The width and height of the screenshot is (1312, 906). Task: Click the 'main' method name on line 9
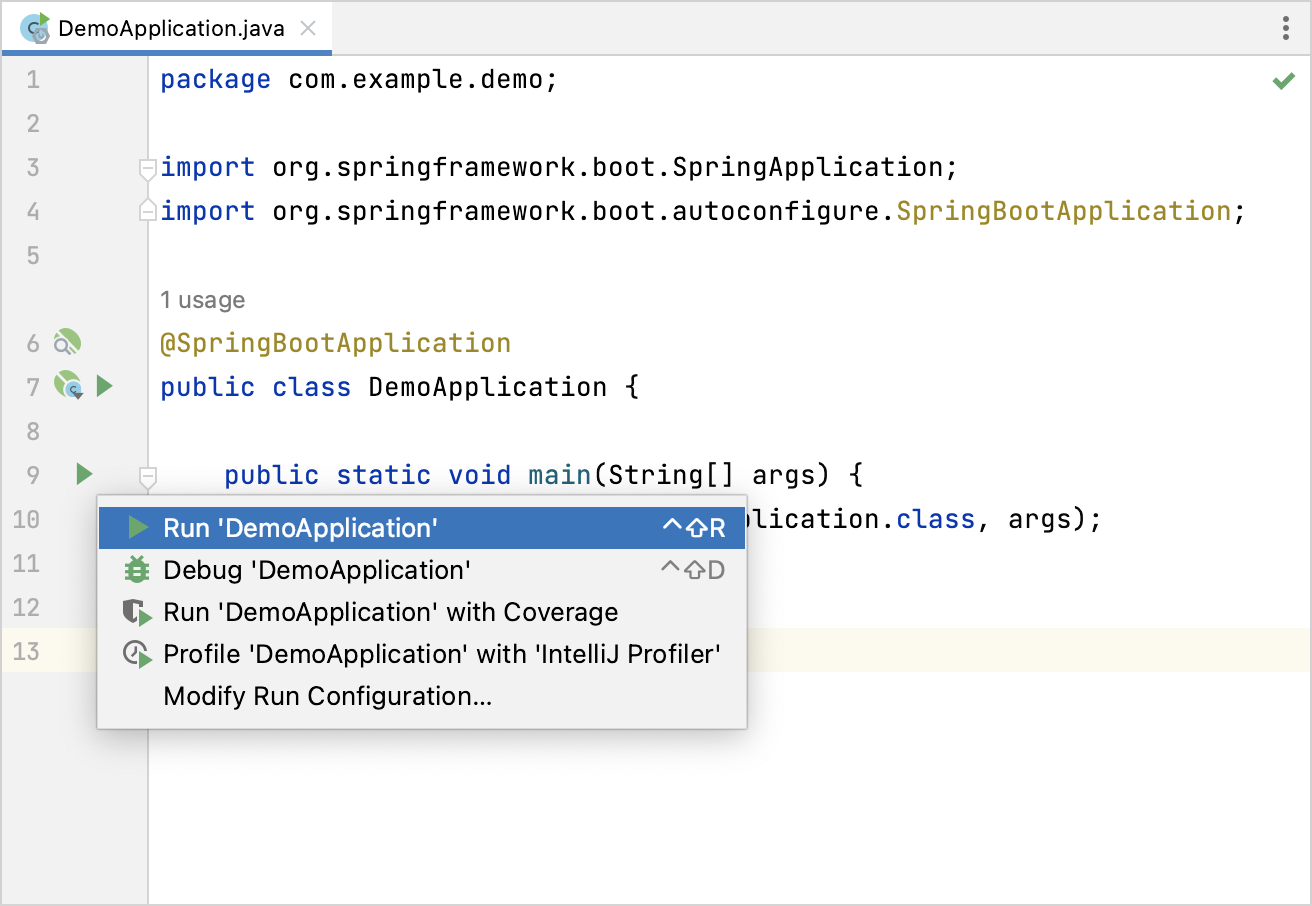tap(561, 475)
